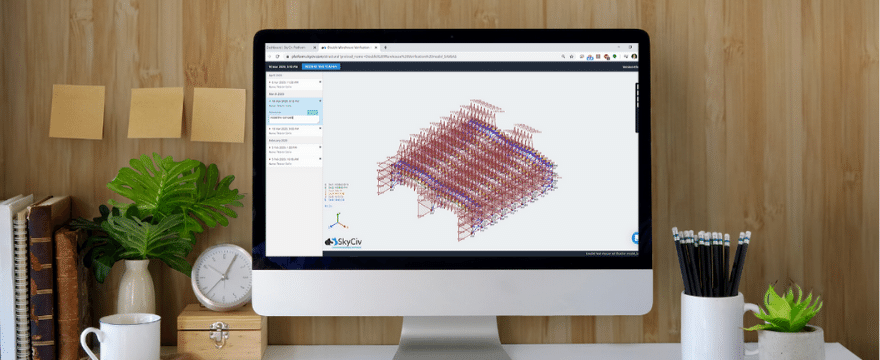
Task: Open dropdown arrow of second March revision
Action: click(320, 128)
